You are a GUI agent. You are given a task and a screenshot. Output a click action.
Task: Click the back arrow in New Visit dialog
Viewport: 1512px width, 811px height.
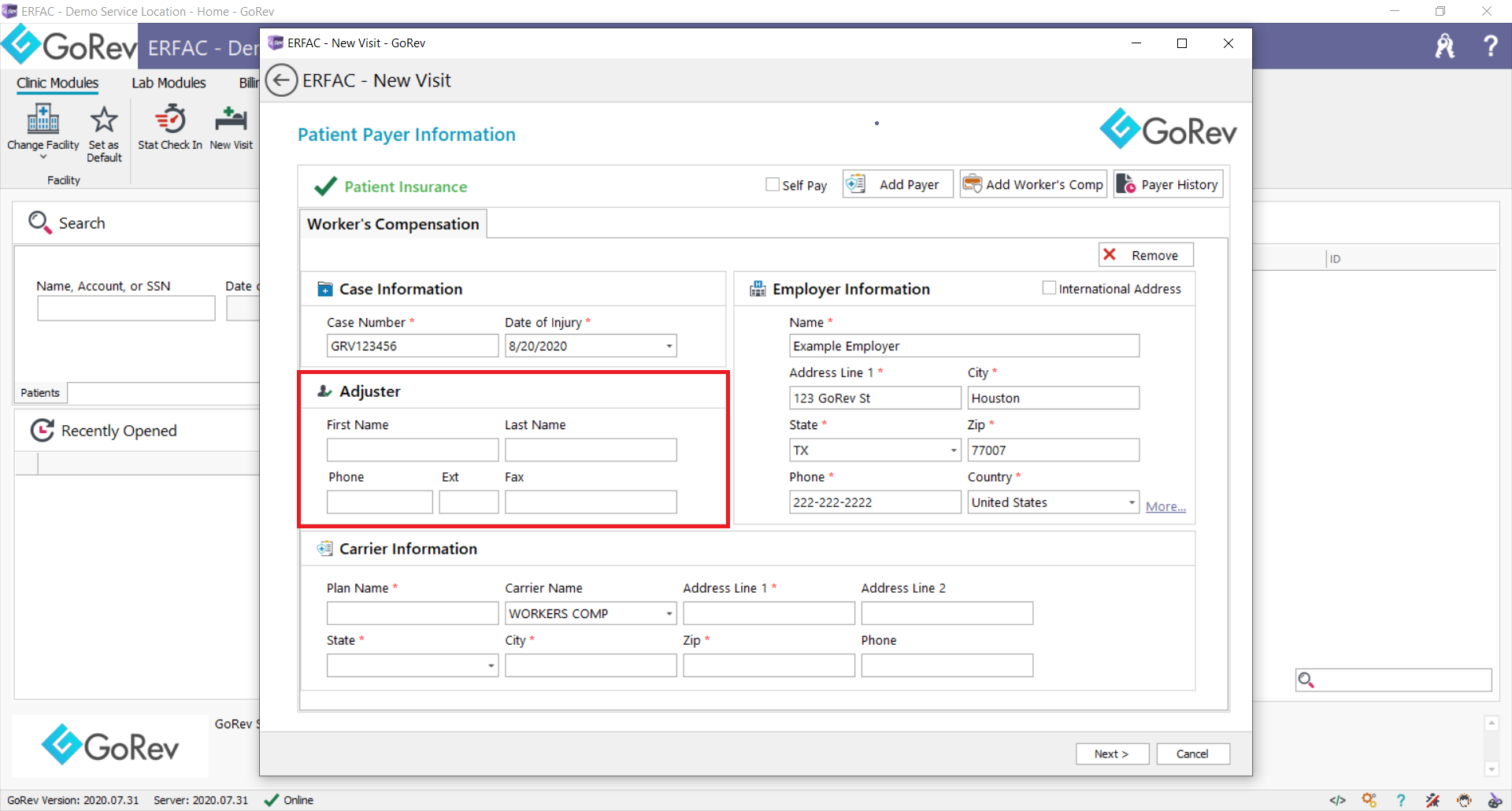(281, 80)
